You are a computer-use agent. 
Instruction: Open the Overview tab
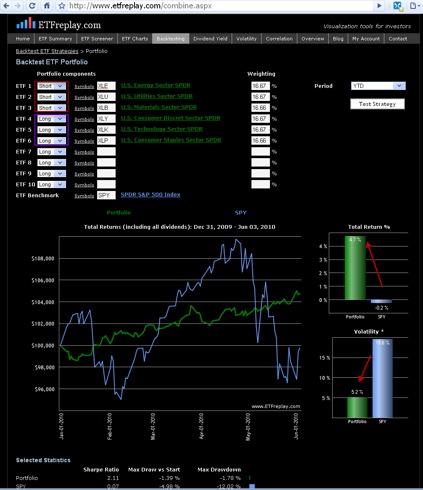[313, 39]
